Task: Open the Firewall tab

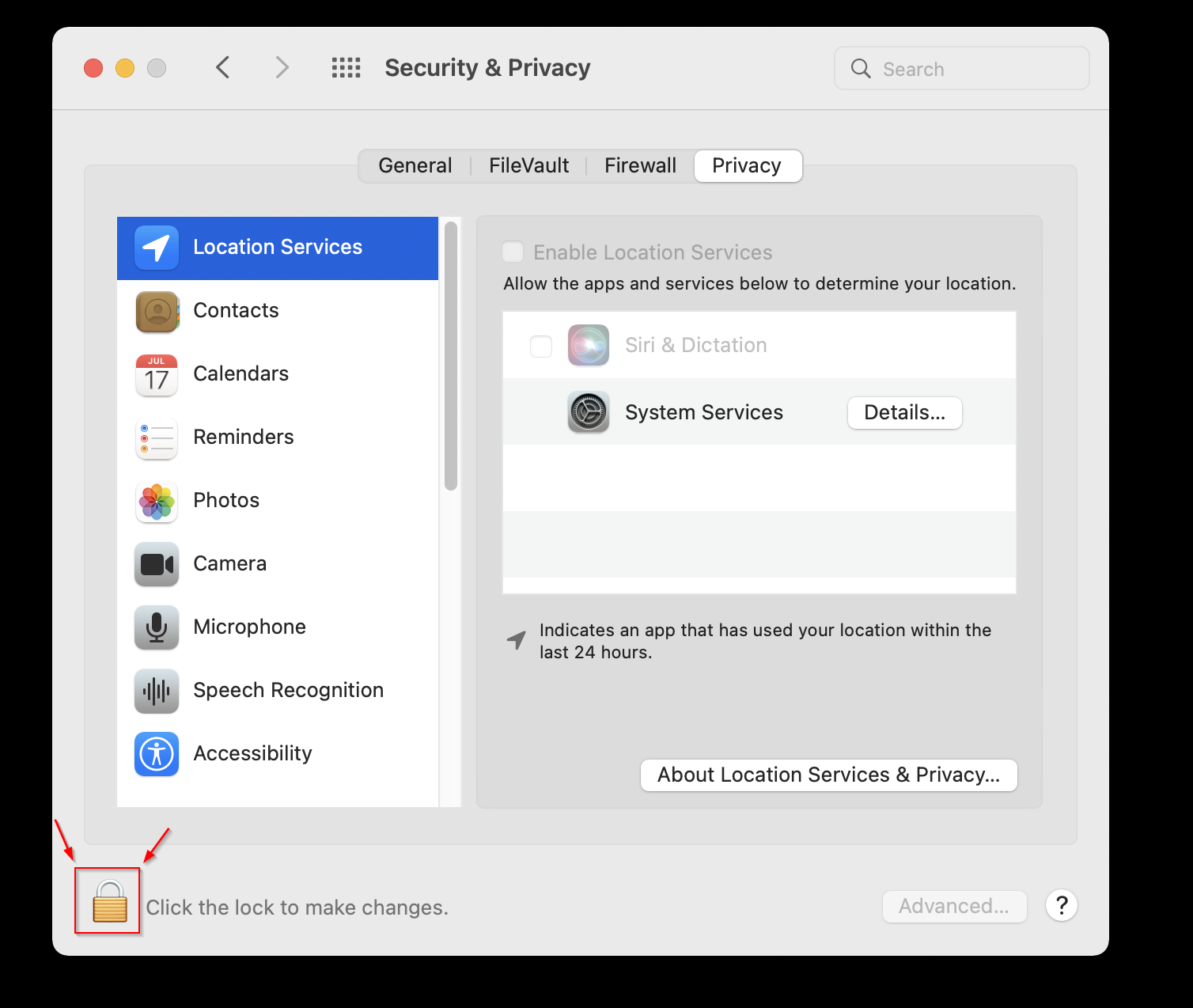Action: click(640, 166)
